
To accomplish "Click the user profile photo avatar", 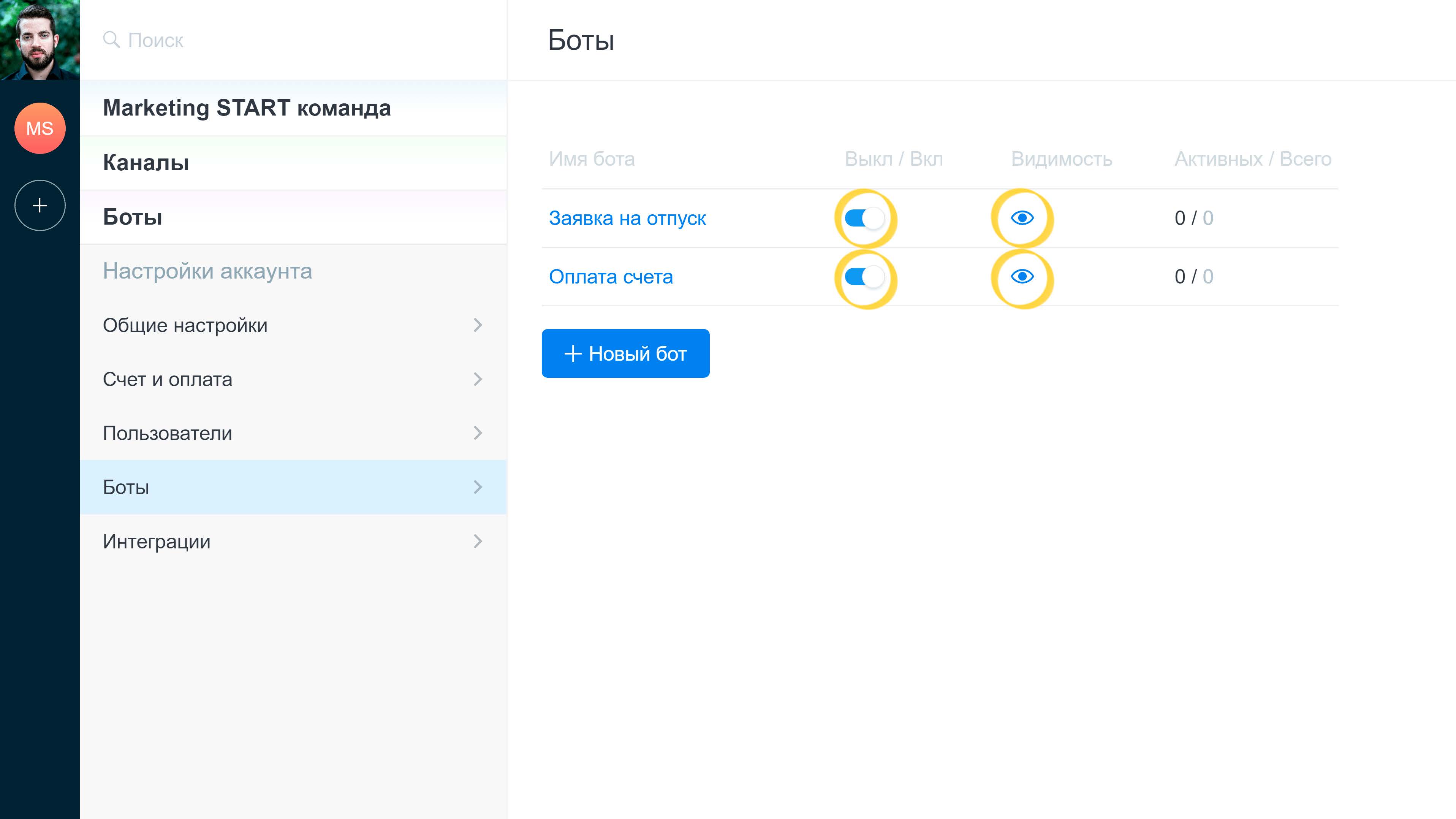I will (x=40, y=40).
